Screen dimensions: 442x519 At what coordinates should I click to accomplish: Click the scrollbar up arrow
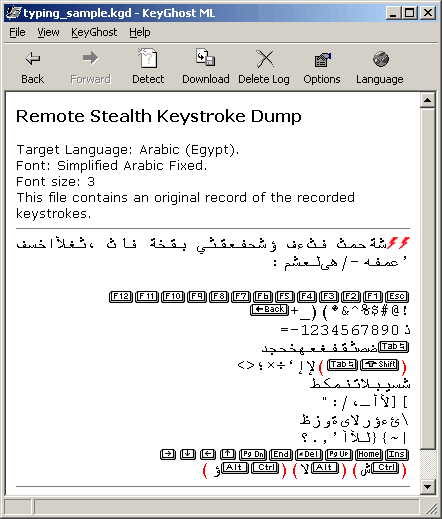pos(427,100)
